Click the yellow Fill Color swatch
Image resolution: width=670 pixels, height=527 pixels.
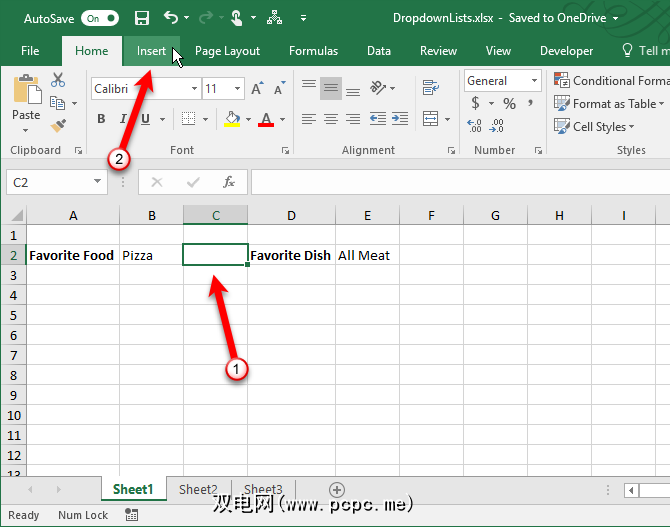(232, 119)
